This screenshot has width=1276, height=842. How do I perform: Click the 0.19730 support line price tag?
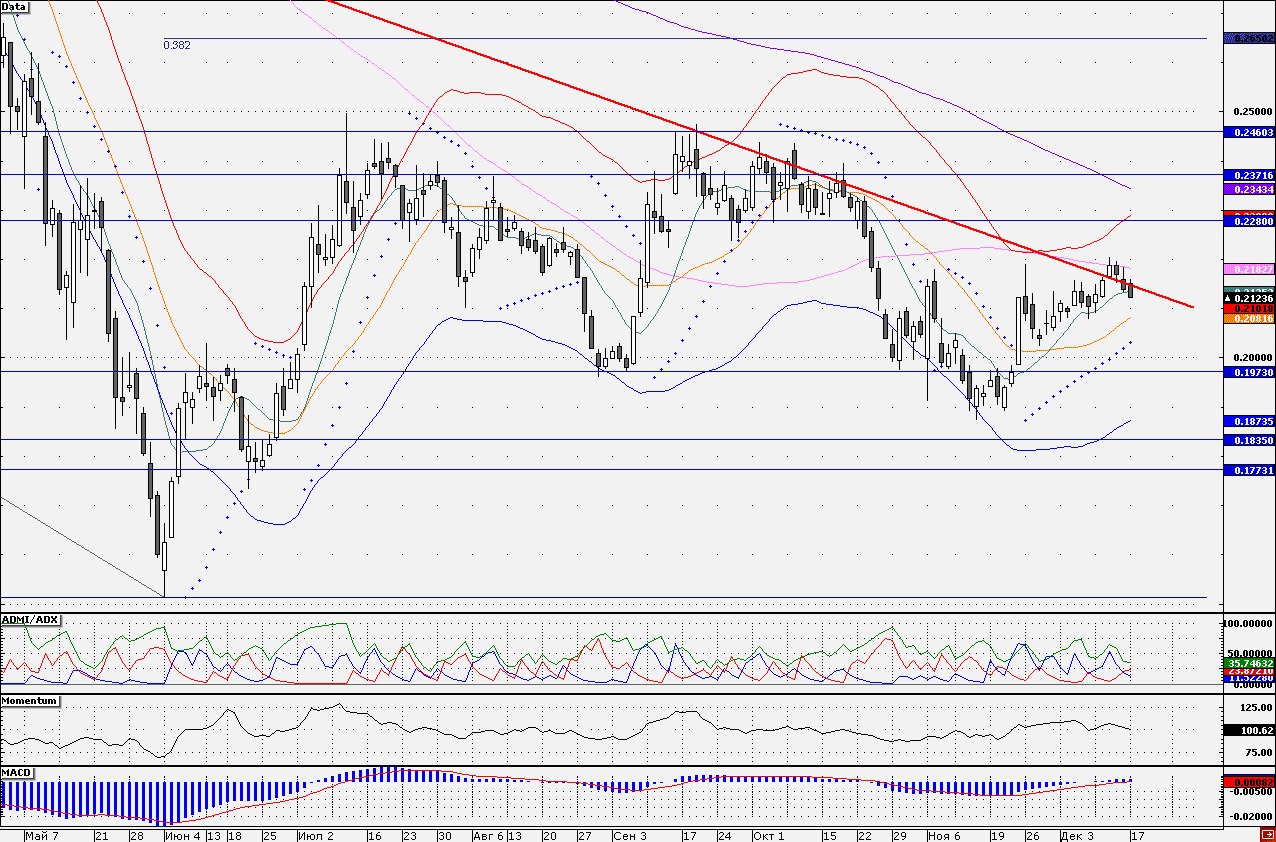1248,372
